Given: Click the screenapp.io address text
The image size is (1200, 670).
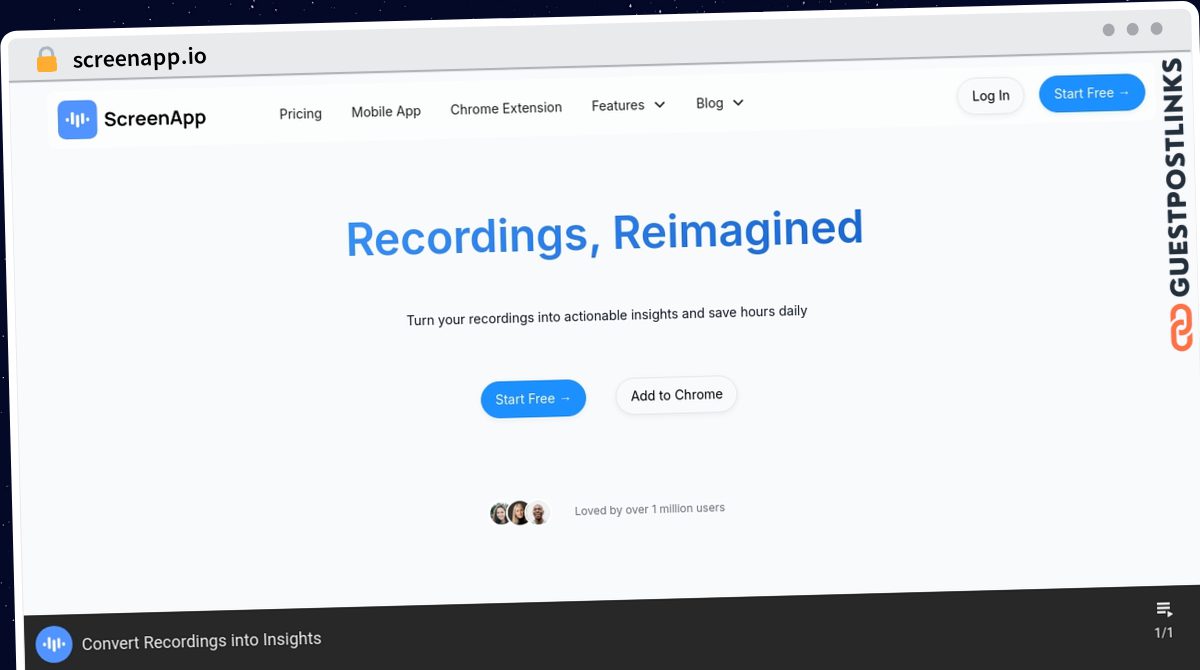Looking at the screenshot, I should click(140, 58).
